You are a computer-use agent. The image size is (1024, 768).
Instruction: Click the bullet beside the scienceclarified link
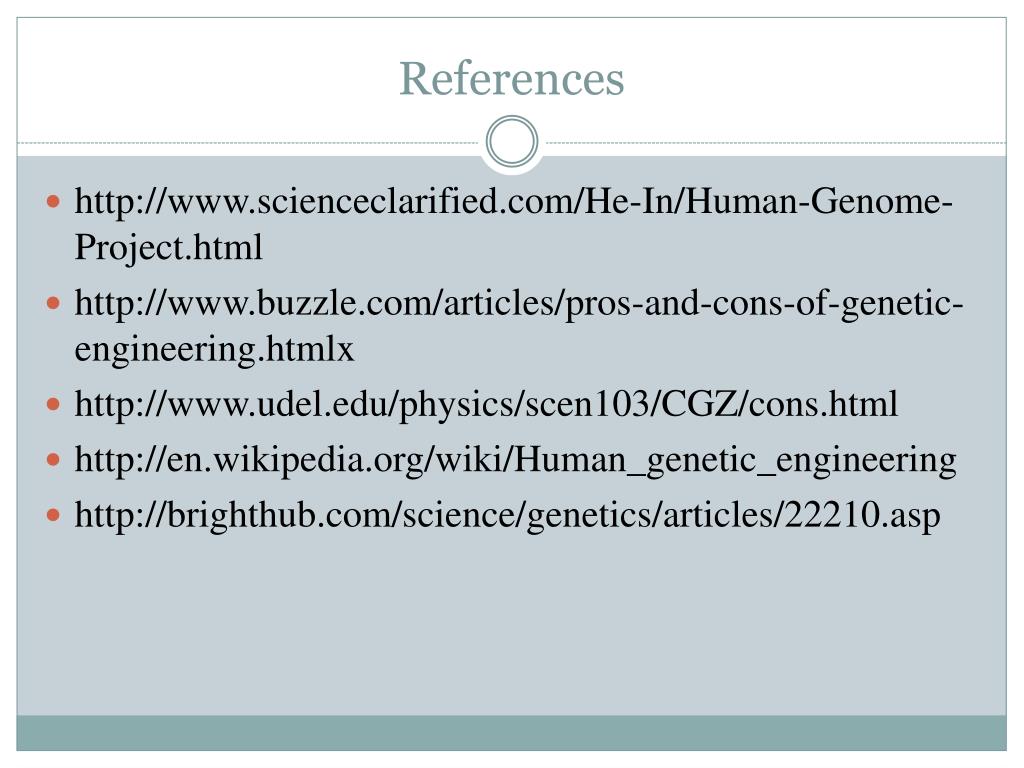pyautogui.click(x=54, y=201)
